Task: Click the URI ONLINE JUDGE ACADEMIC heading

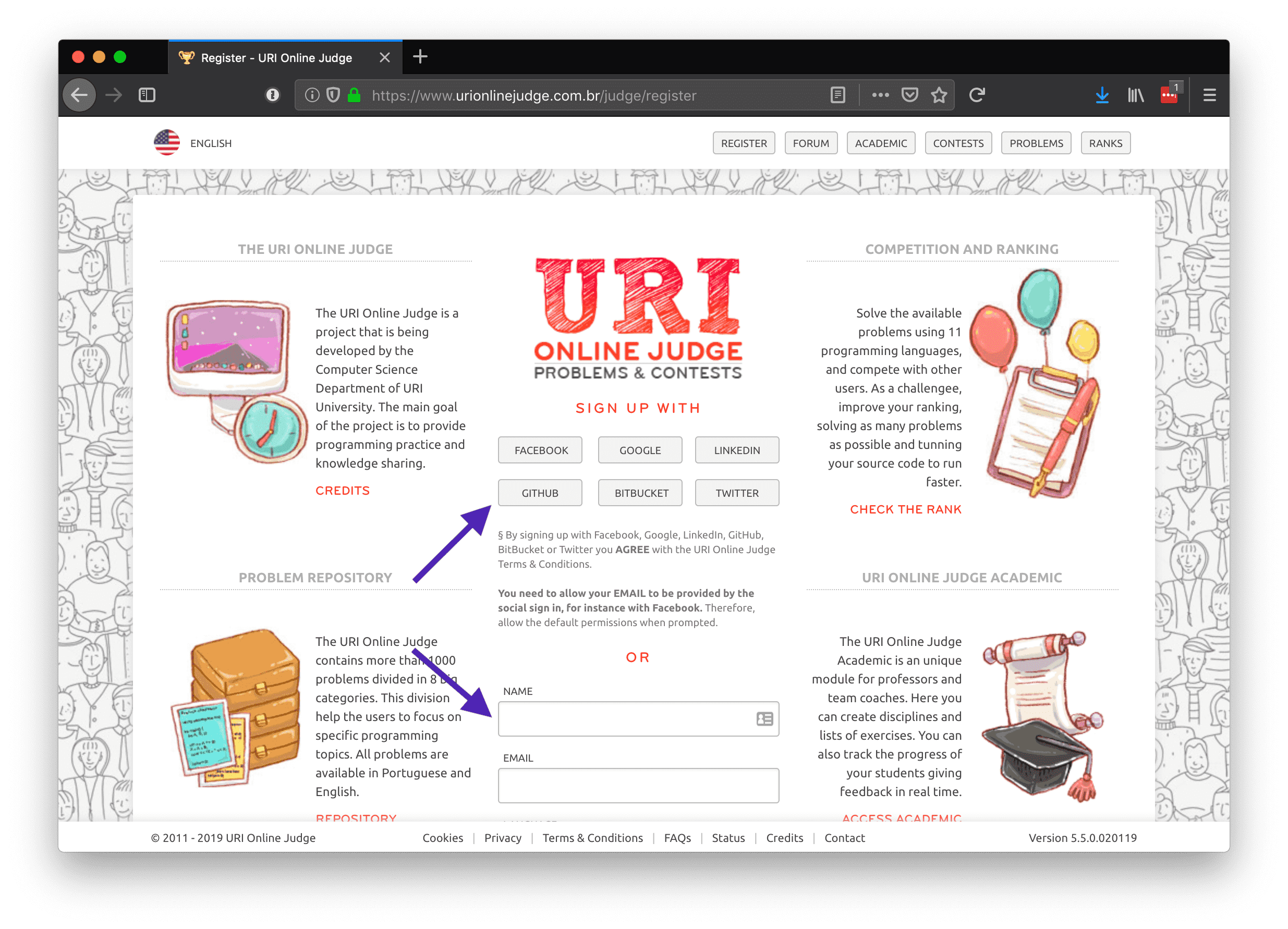Action: [962, 577]
